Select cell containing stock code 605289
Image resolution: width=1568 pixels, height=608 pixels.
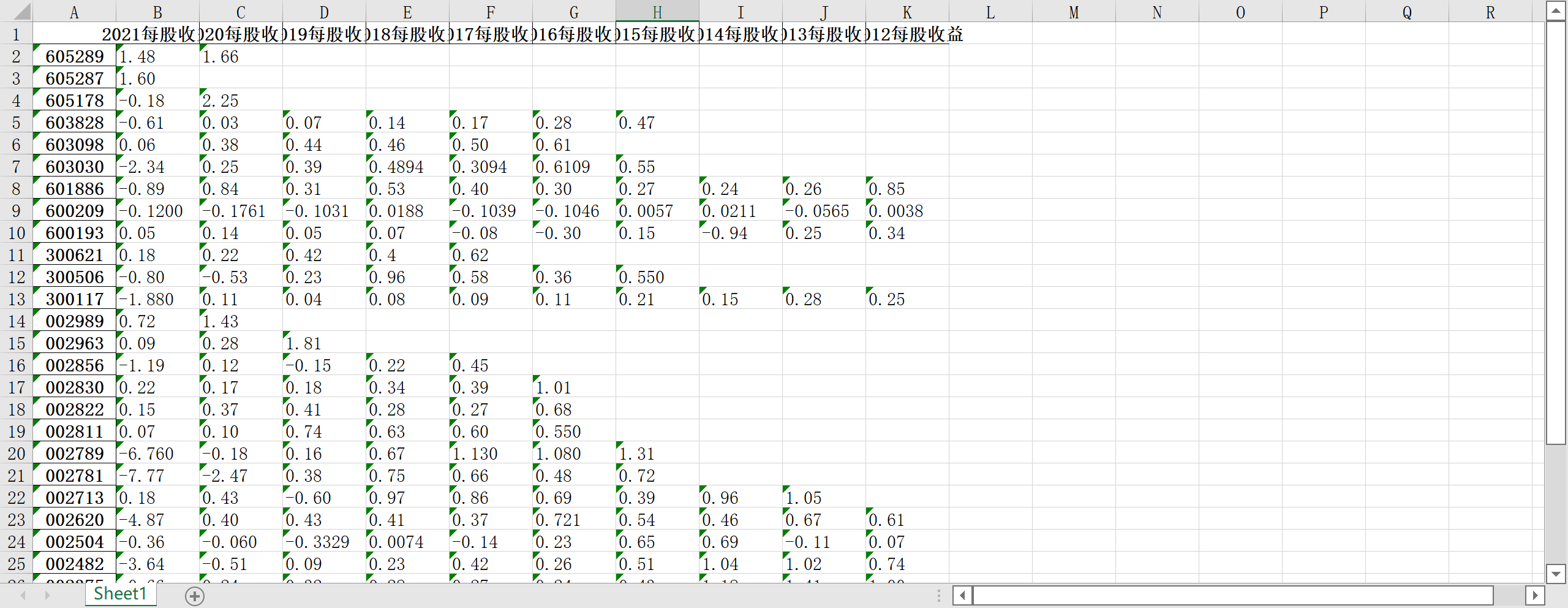[x=74, y=56]
